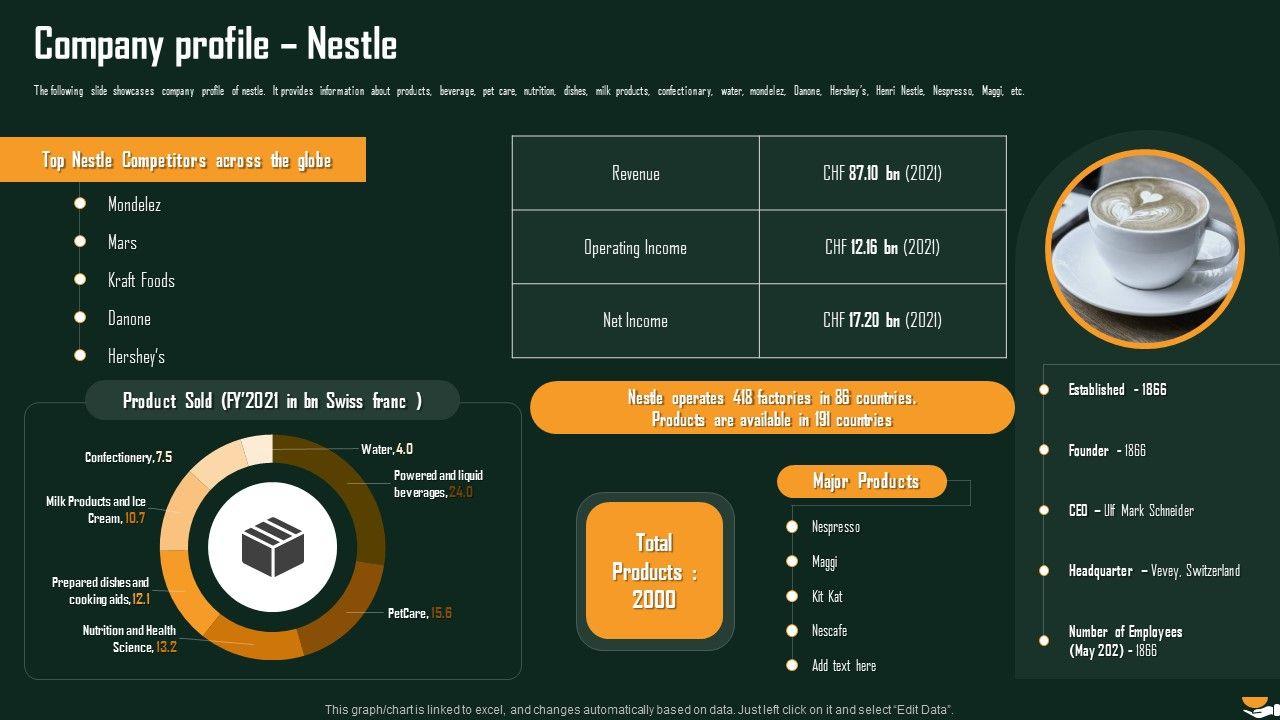Click the bullet marker beside Headquarter
Screen dimensions: 1280x720
click(1044, 571)
